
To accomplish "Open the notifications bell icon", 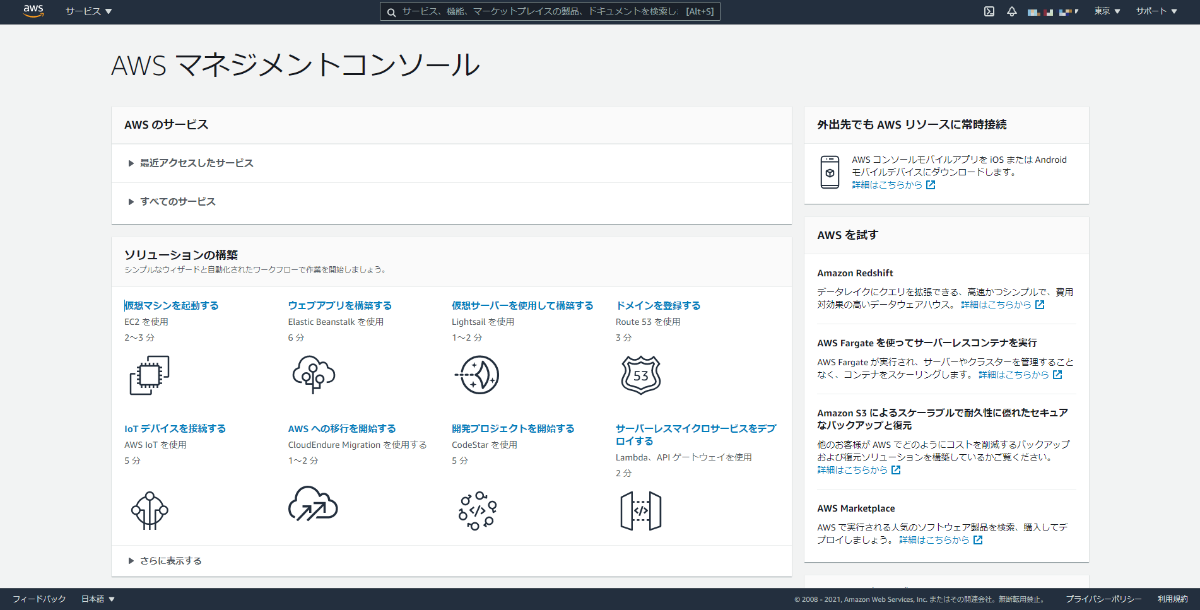I will tap(1011, 11).
